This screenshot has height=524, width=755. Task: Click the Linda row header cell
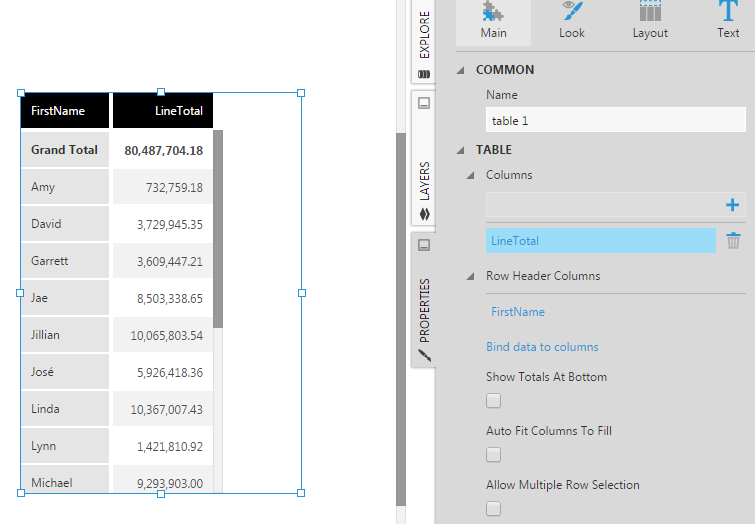pyautogui.click(x=65, y=409)
